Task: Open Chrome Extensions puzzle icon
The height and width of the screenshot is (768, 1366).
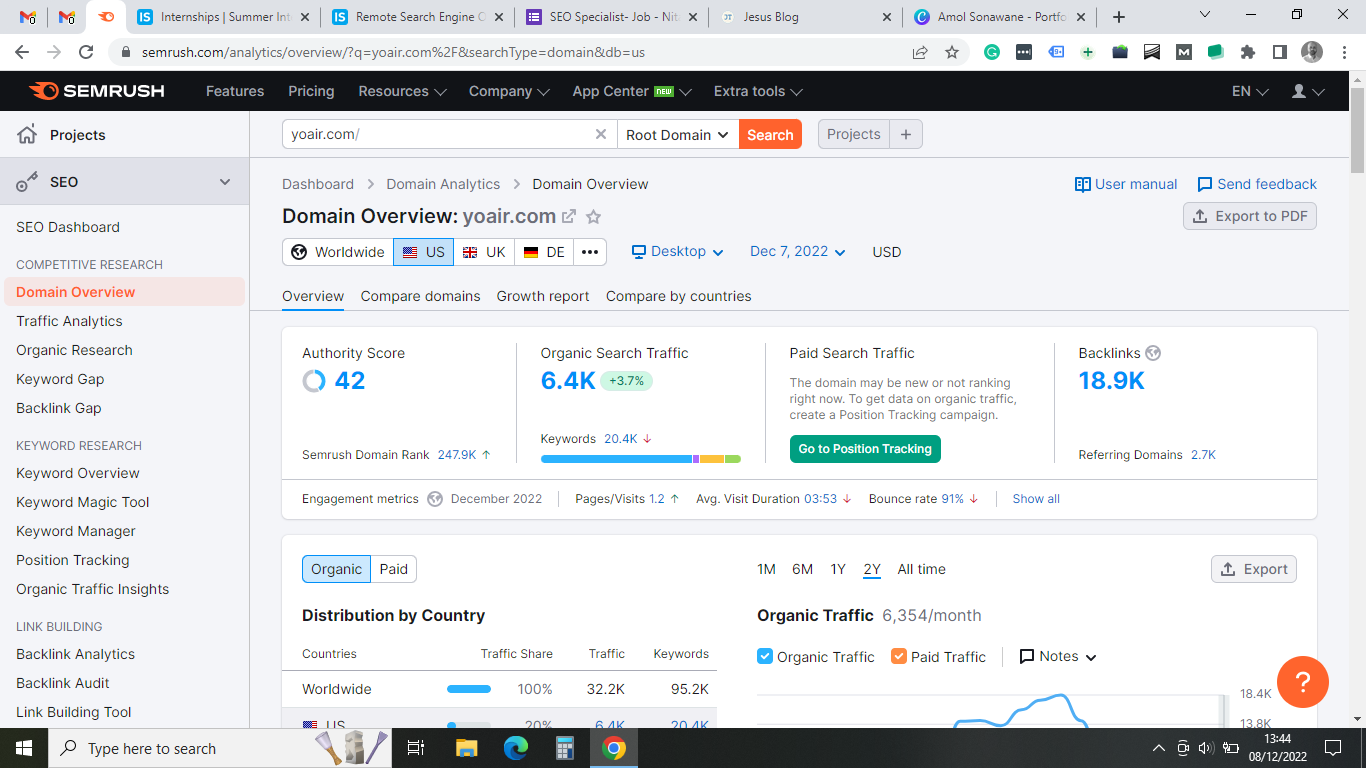Action: pyautogui.click(x=1248, y=52)
